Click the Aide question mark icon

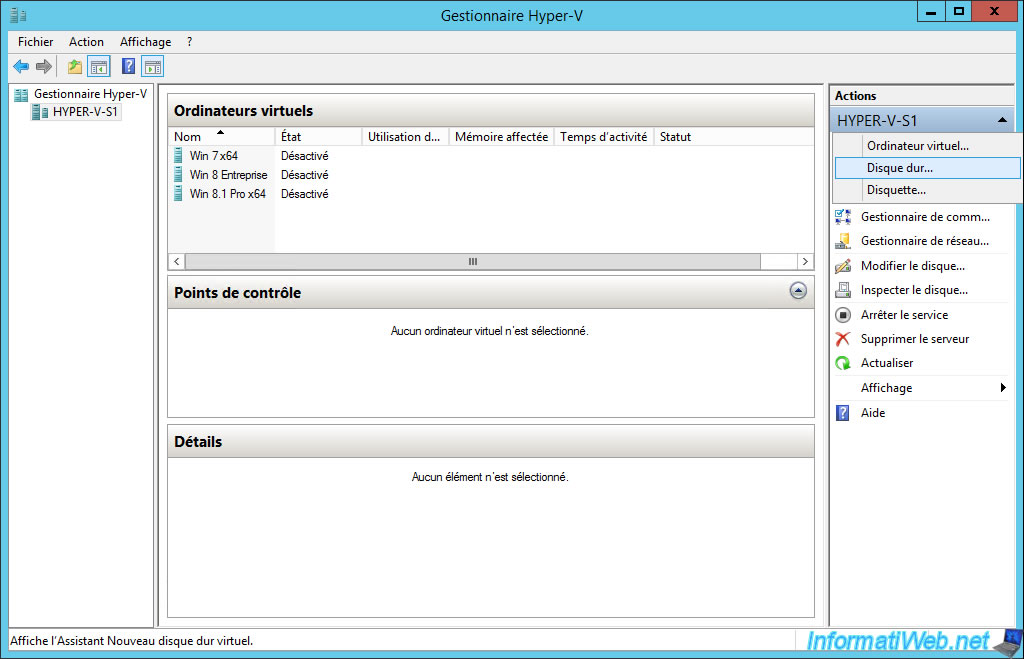(843, 413)
